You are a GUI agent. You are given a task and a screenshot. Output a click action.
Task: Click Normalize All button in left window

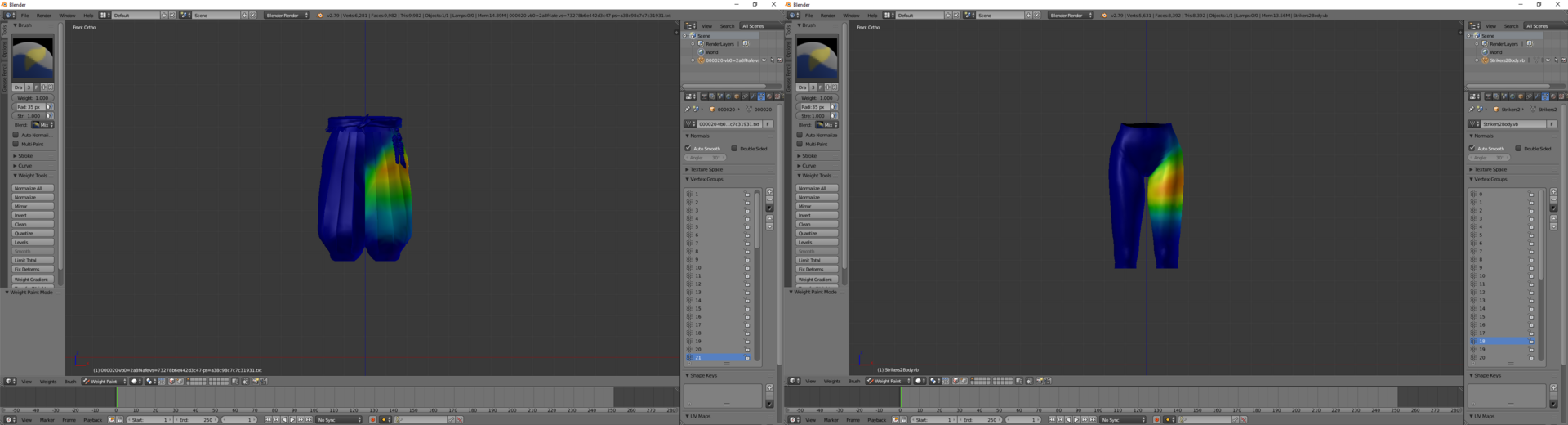[x=33, y=188]
